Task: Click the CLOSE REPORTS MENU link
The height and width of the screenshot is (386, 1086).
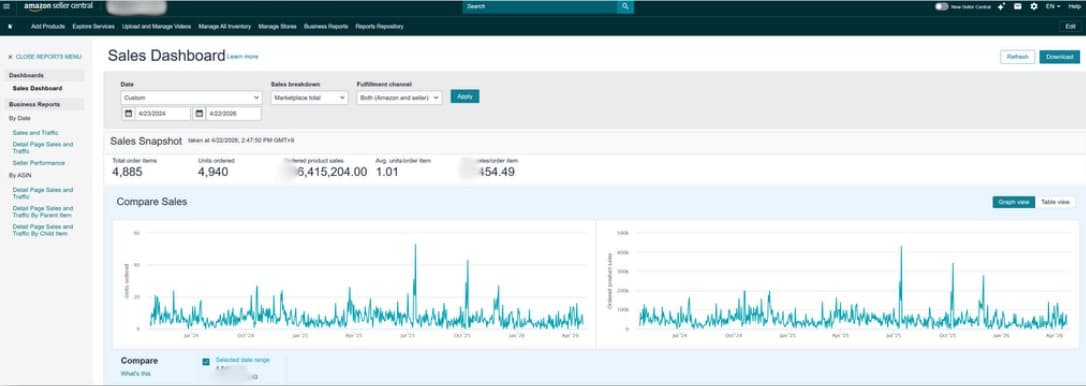Action: coord(48,57)
